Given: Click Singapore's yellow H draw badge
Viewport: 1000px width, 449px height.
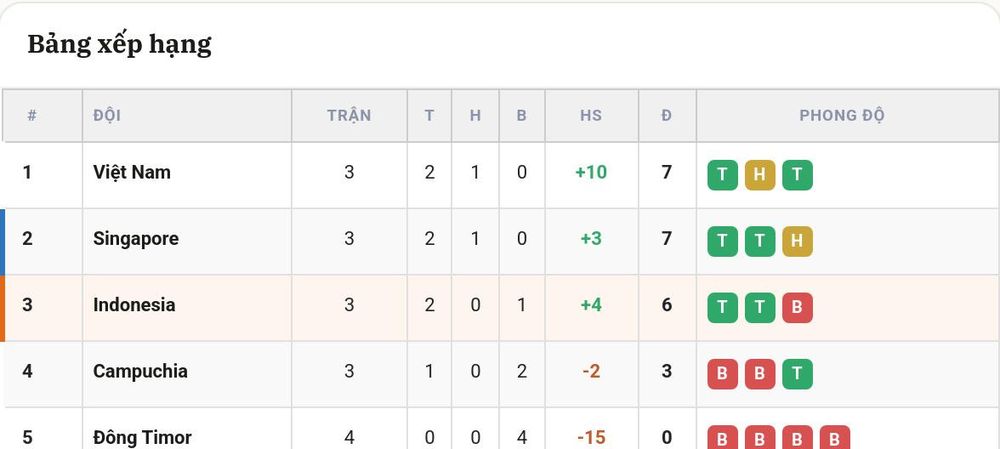Looking at the screenshot, I should point(797,241).
